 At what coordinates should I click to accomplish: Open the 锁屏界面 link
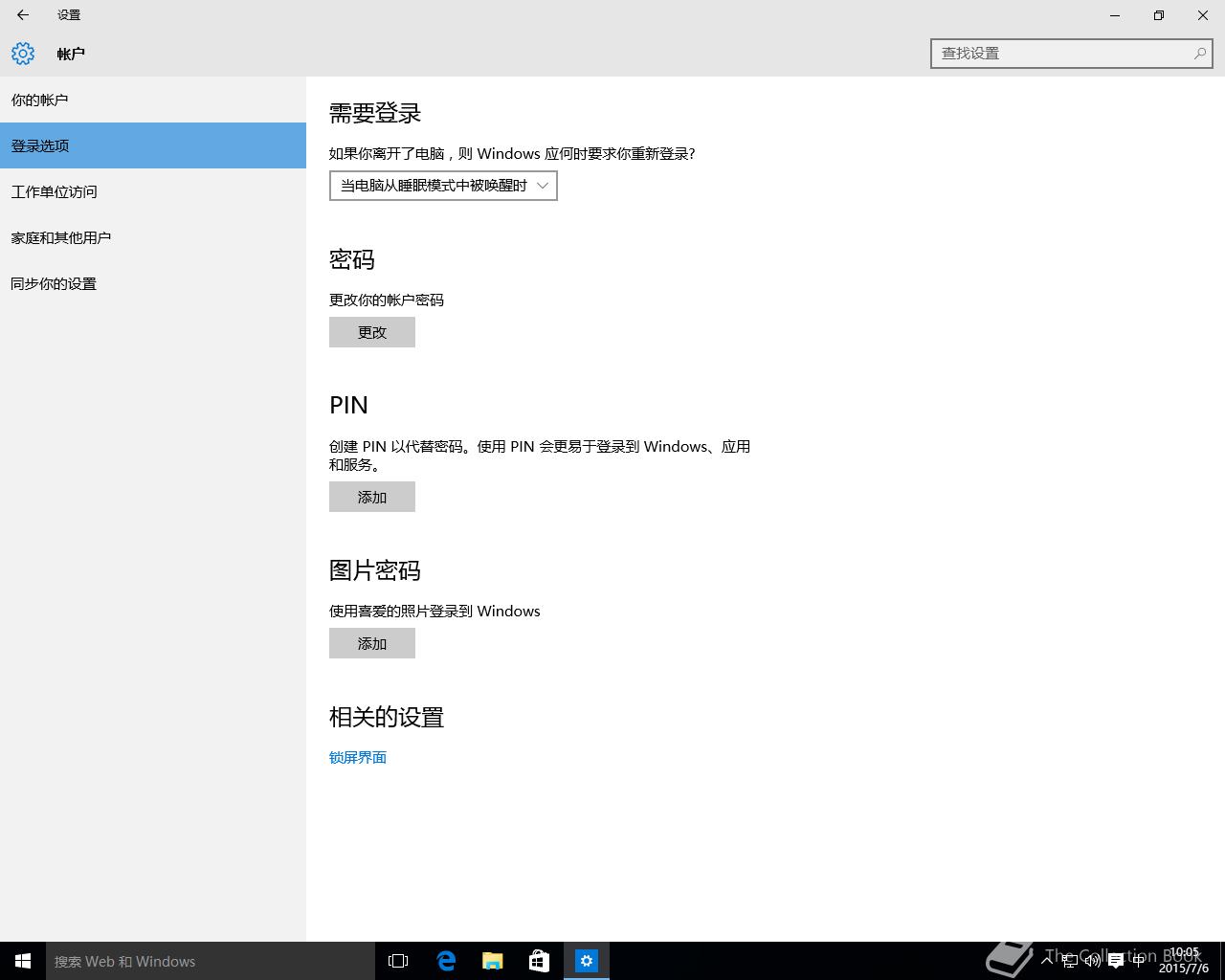(x=358, y=757)
